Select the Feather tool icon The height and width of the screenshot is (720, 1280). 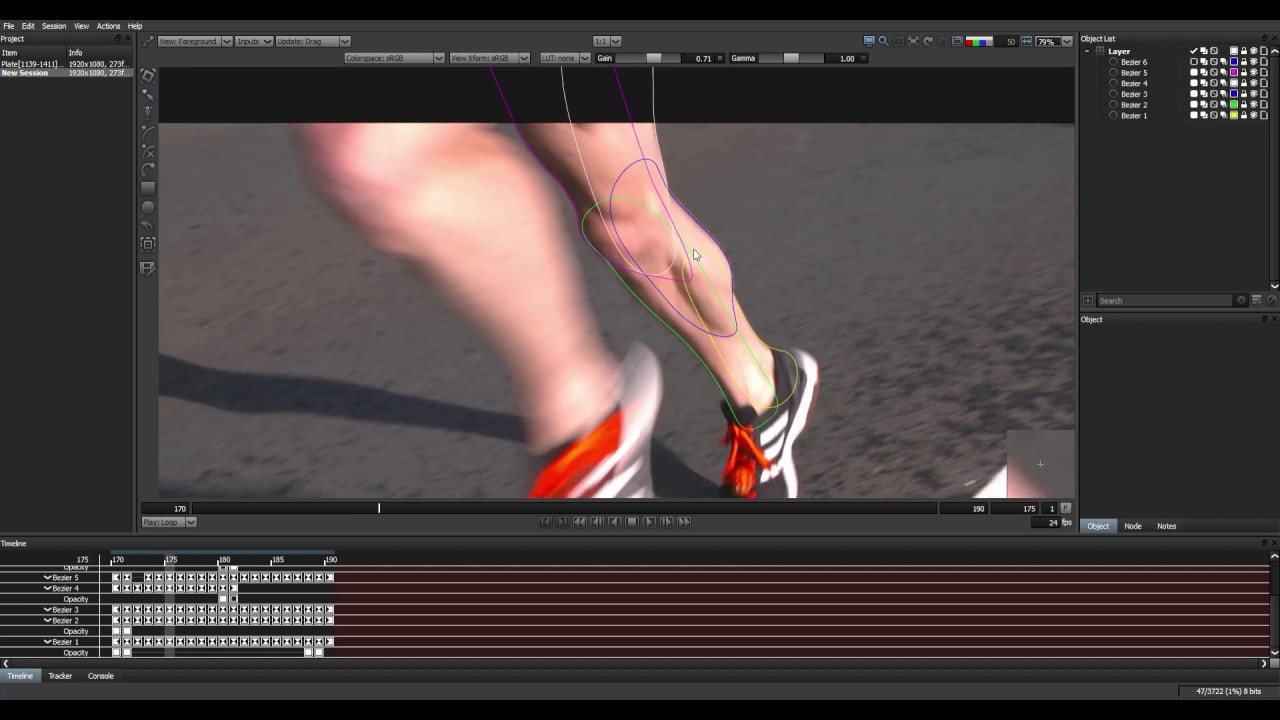[148, 226]
